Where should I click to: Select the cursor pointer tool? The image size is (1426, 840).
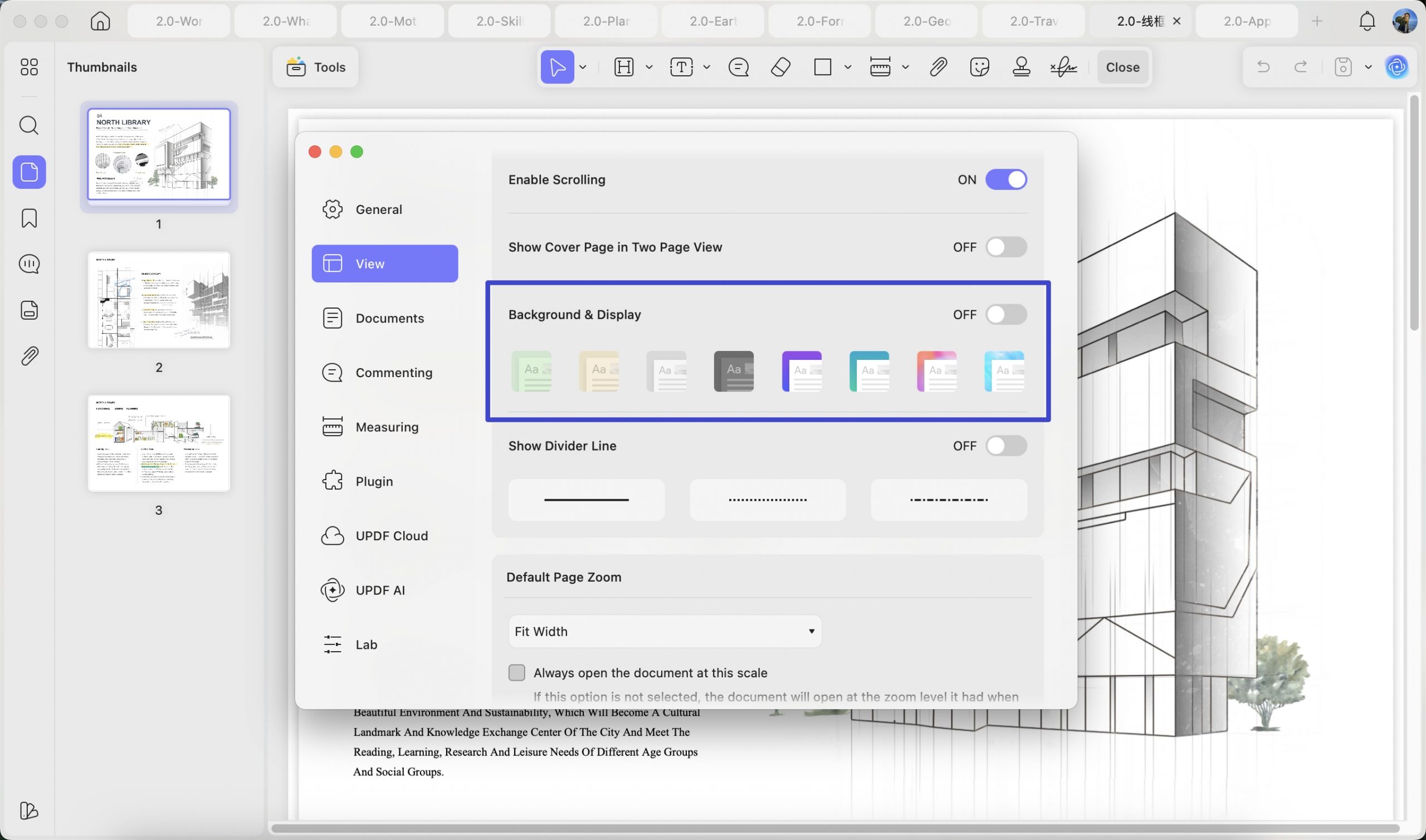(558, 67)
